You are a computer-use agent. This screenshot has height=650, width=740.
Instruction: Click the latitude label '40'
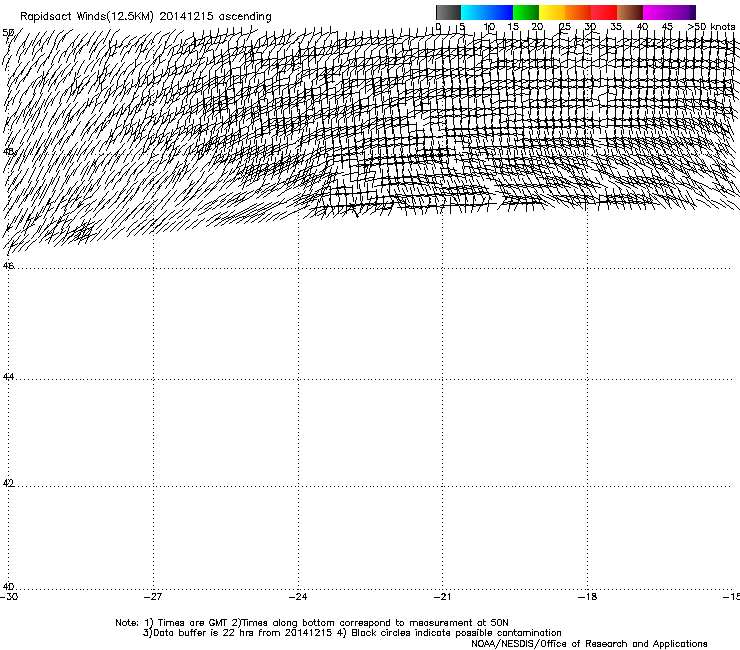click(8, 586)
